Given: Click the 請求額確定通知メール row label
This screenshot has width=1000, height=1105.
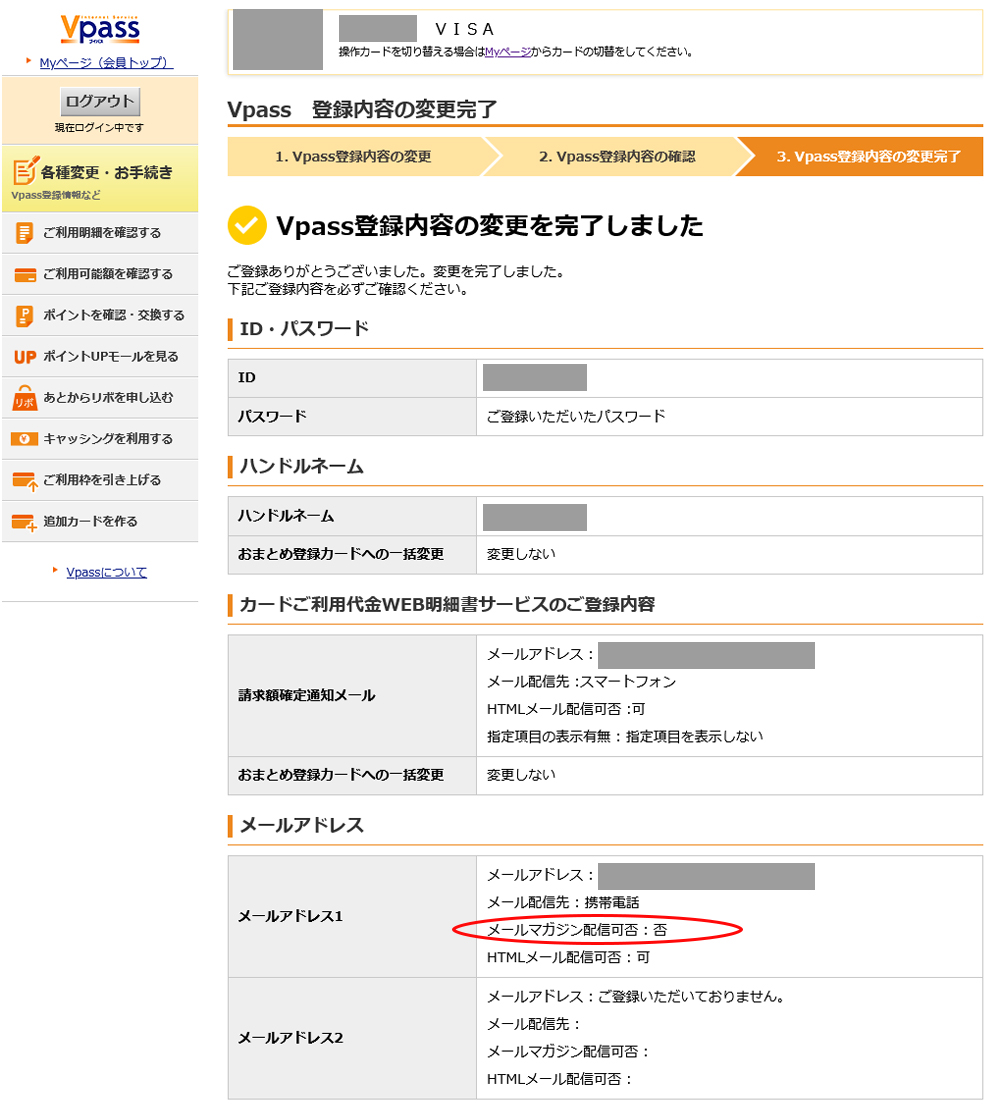Looking at the screenshot, I should click(307, 696).
